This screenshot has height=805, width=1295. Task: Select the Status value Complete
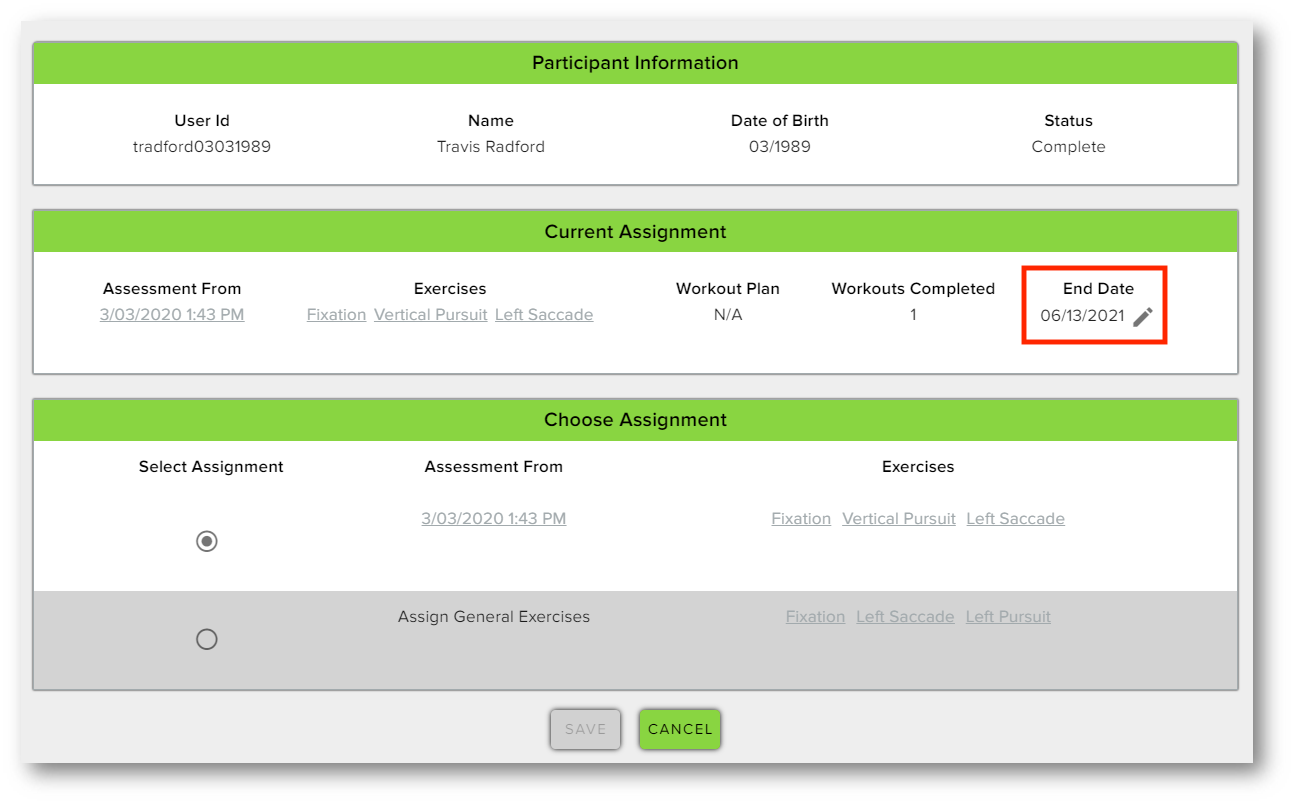tap(1069, 147)
